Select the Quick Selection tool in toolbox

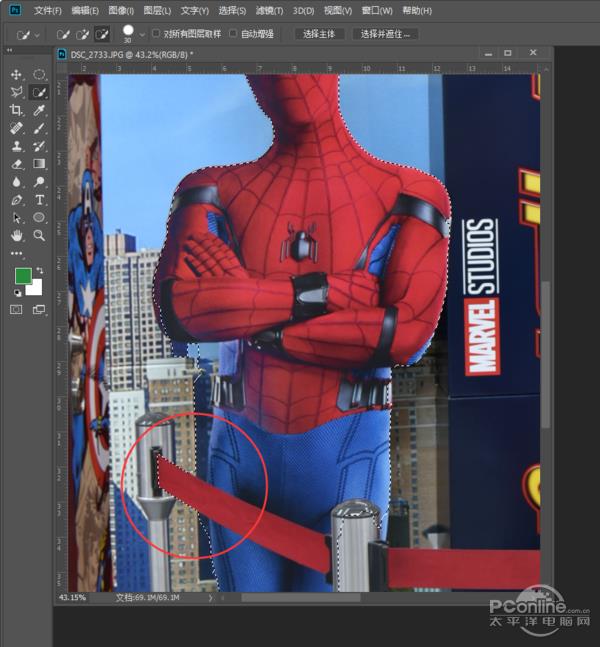(x=39, y=92)
